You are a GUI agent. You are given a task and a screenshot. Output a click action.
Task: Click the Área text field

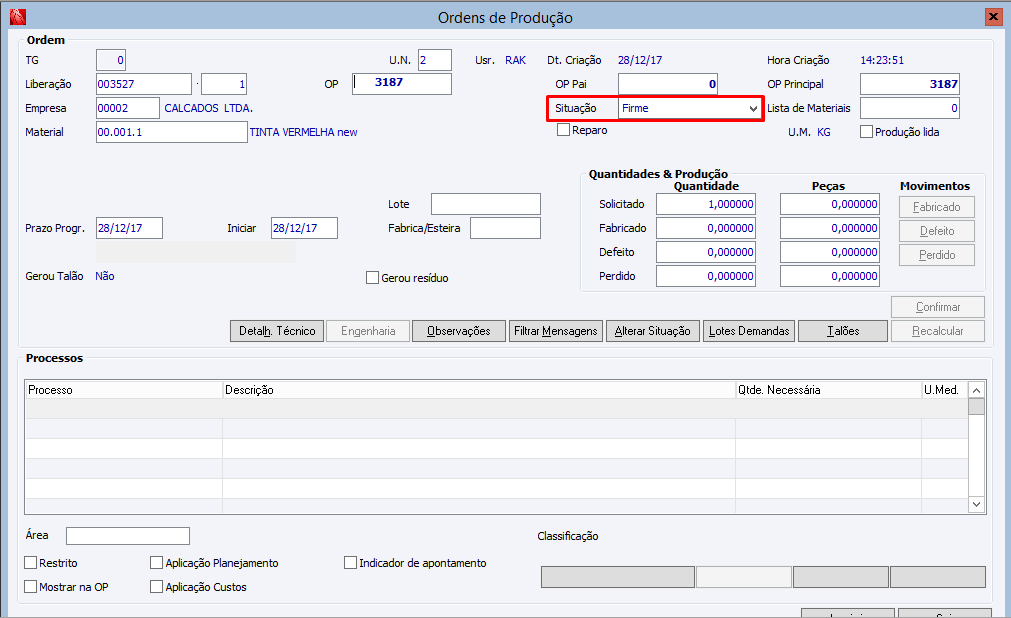[x=127, y=536]
